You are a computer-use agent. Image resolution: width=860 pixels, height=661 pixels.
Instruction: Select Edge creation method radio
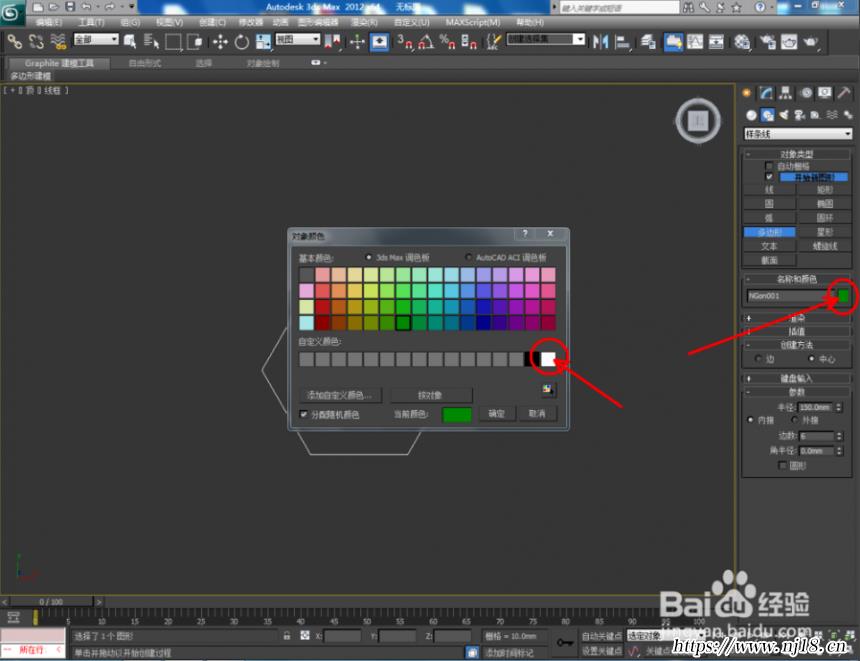pos(757,358)
